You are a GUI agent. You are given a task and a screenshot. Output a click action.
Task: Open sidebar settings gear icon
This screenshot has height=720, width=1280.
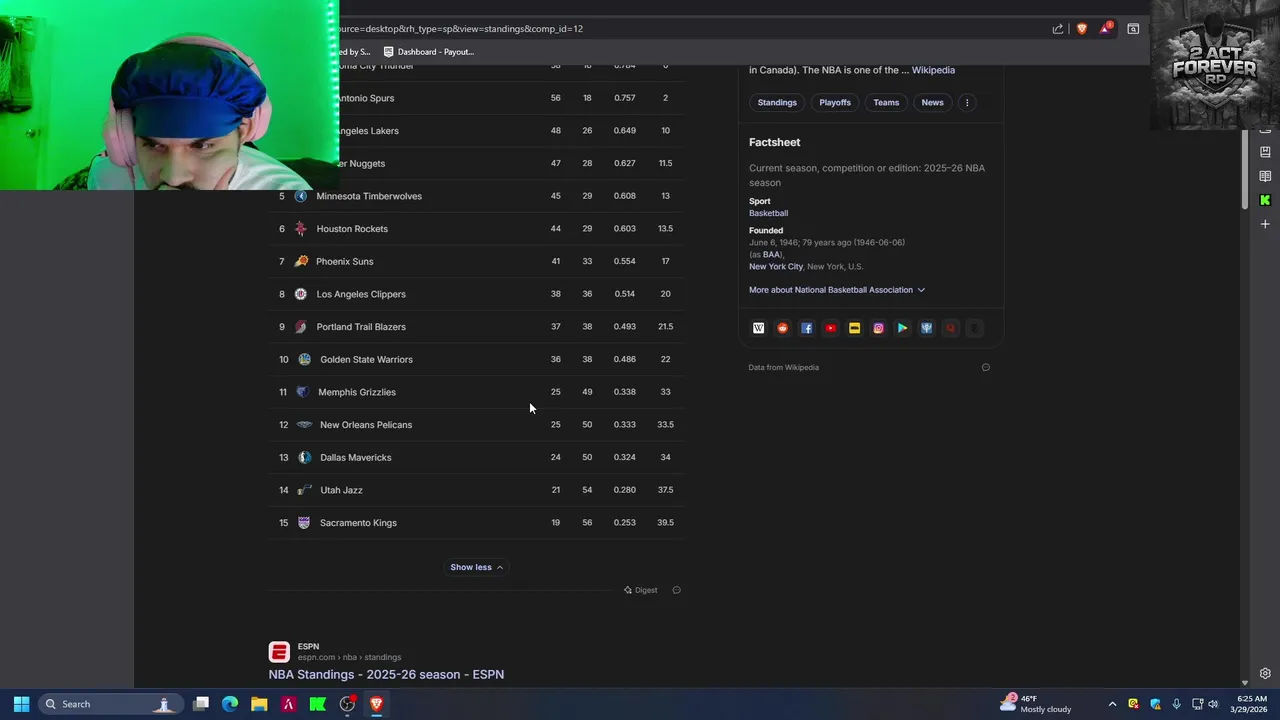coord(1265,674)
